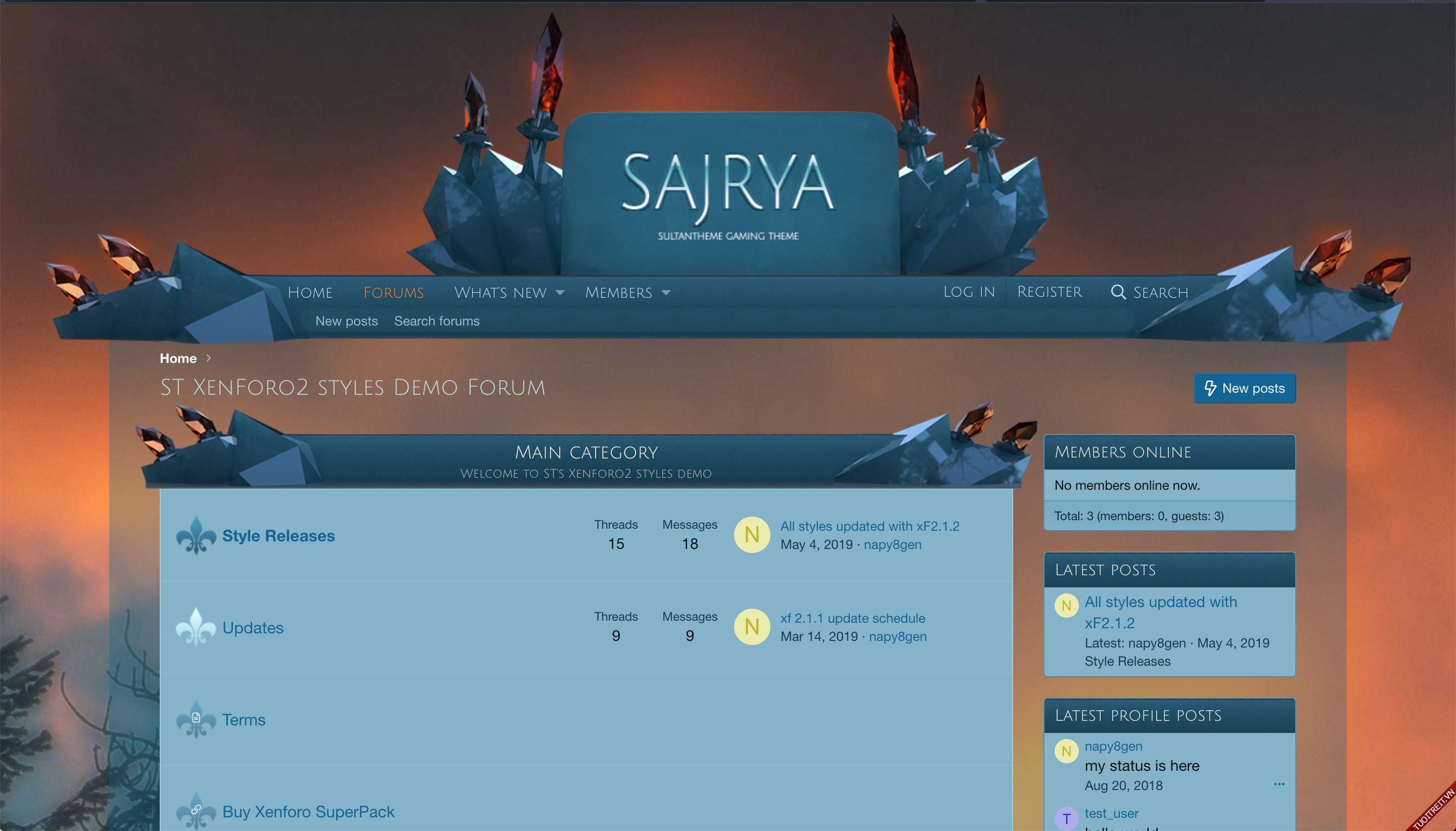Expand the What's New dropdown arrow
The image size is (1456, 831).
click(560, 293)
